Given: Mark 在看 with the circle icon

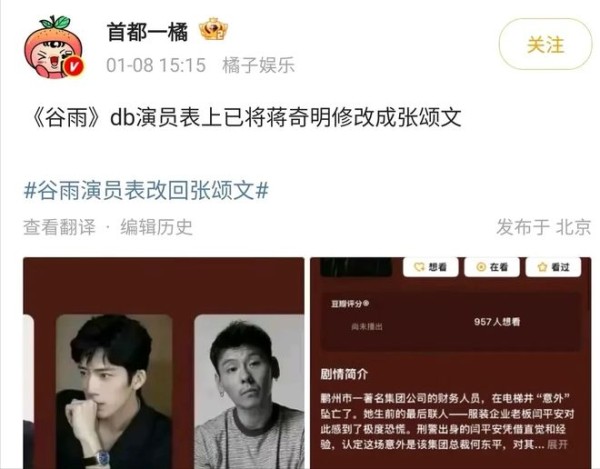Looking at the screenshot, I should [492, 267].
